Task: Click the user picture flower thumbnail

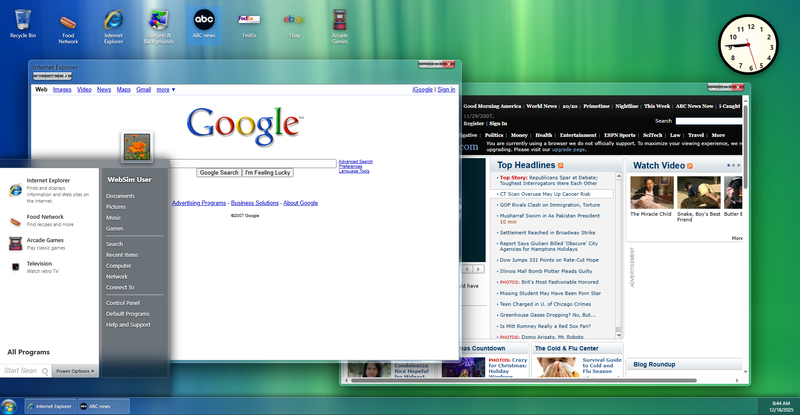Action: [x=137, y=147]
